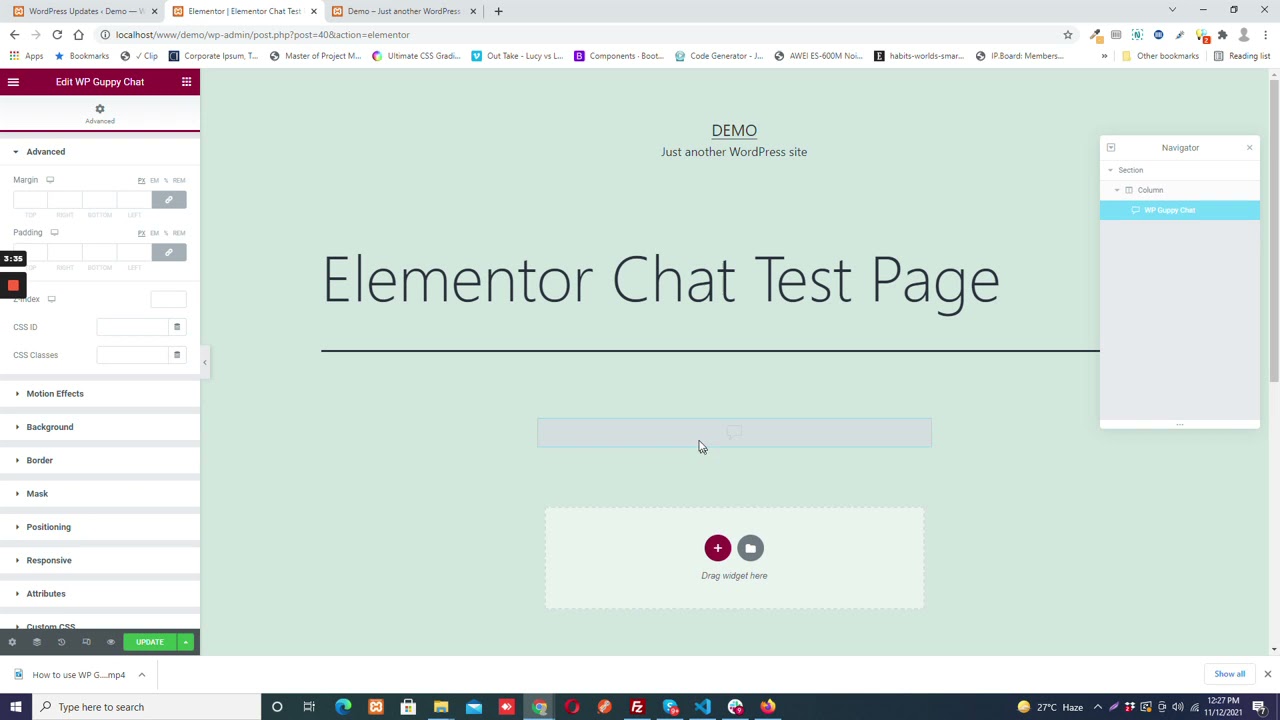The image size is (1280, 720).
Task: Focus the CSS ID input field
Action: (x=132, y=327)
